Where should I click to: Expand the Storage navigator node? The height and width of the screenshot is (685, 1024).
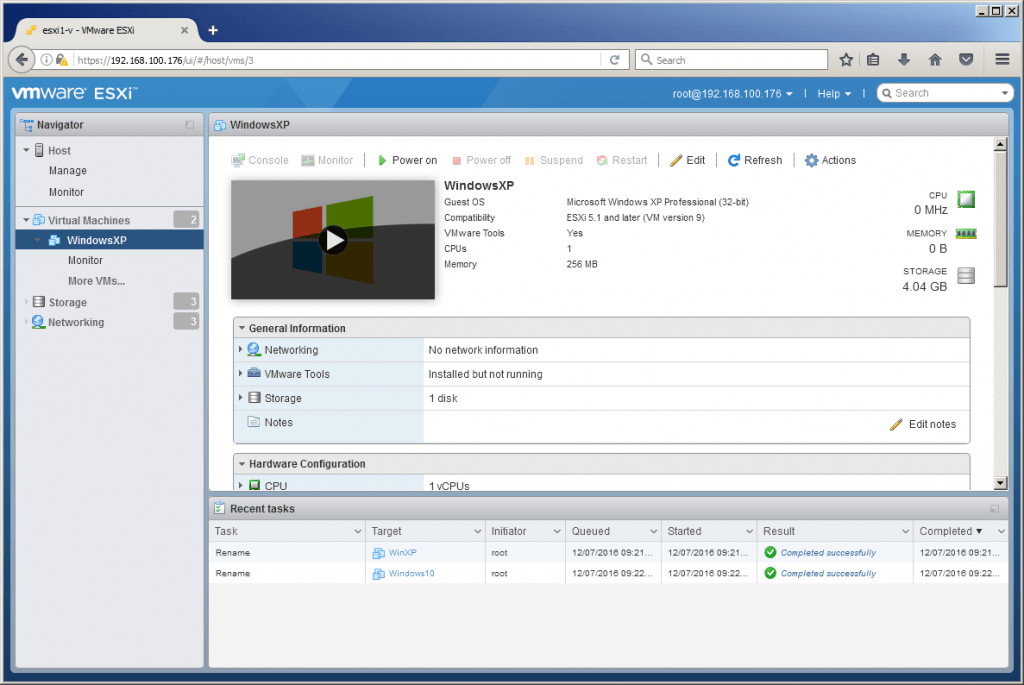26,302
